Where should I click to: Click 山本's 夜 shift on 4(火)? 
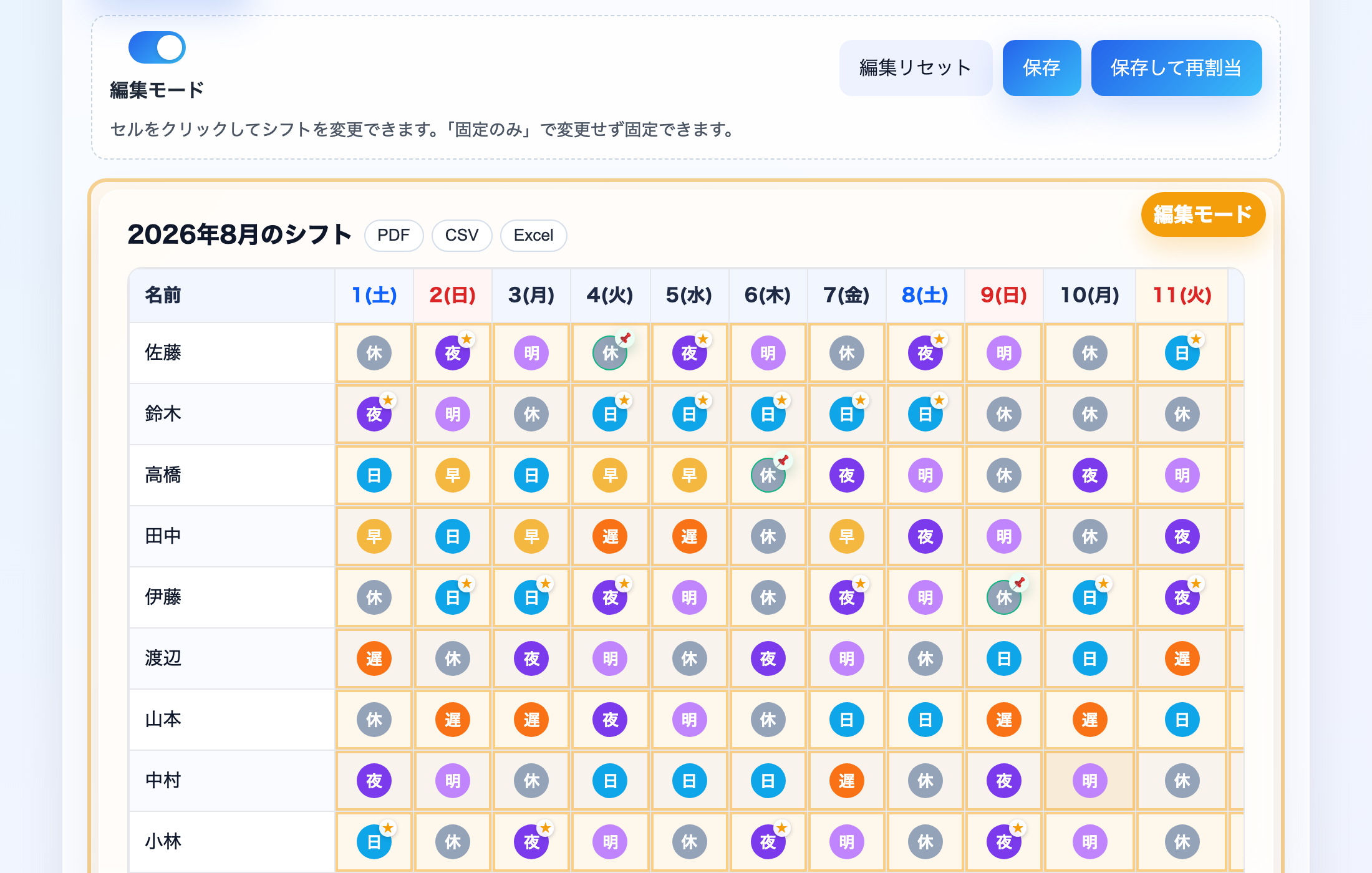(x=610, y=720)
